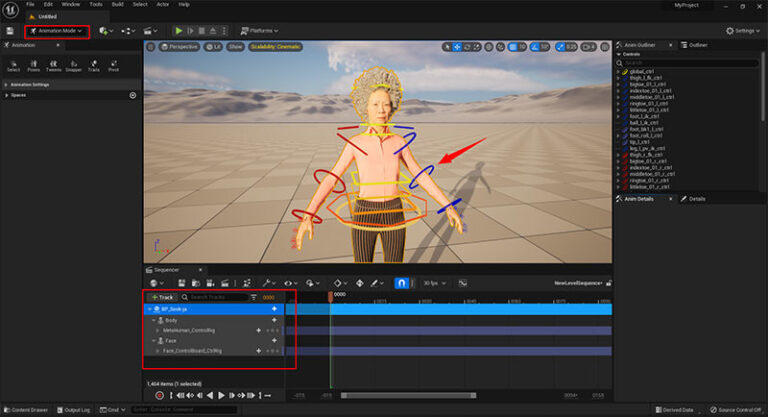Open the Window menu

pos(71,4)
